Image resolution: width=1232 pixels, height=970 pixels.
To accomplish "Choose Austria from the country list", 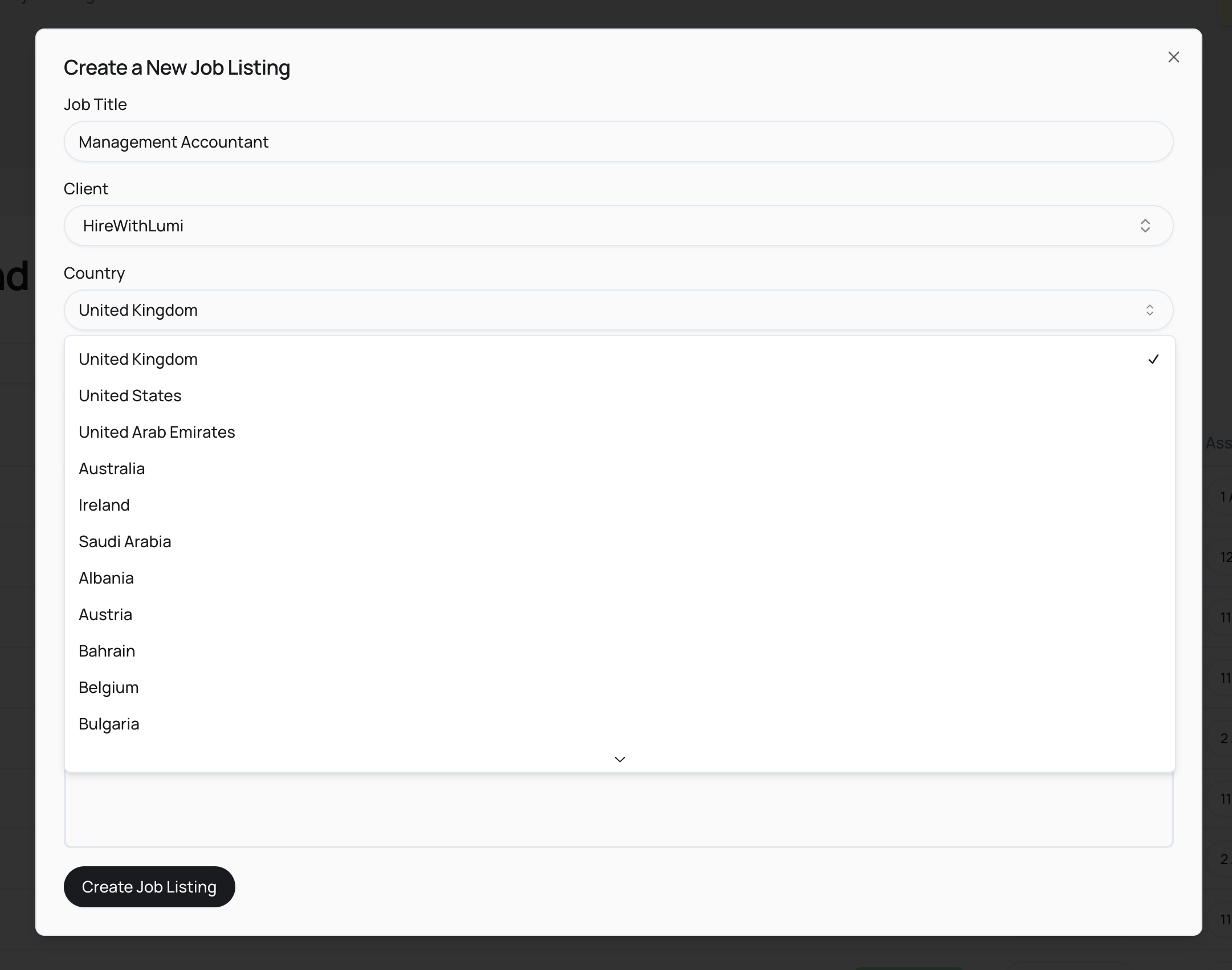I will [105, 614].
